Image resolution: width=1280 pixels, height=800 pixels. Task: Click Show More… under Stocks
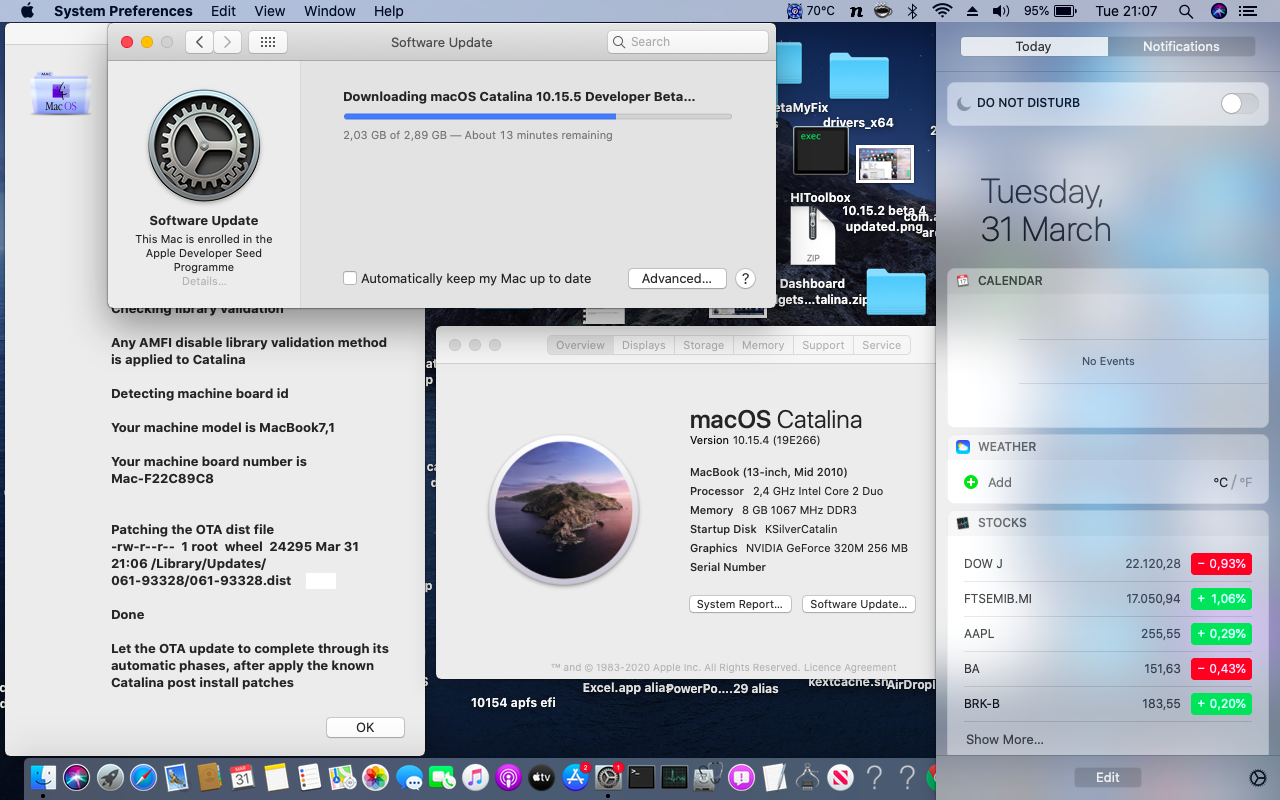click(x=1004, y=739)
